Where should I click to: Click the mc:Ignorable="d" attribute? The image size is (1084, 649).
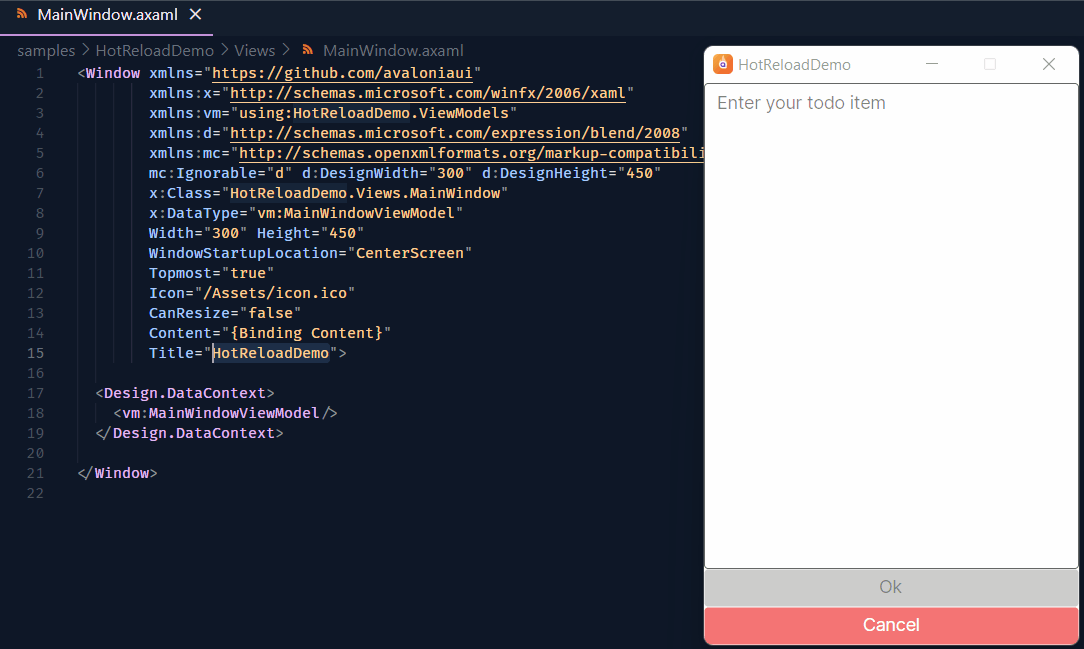(221, 173)
